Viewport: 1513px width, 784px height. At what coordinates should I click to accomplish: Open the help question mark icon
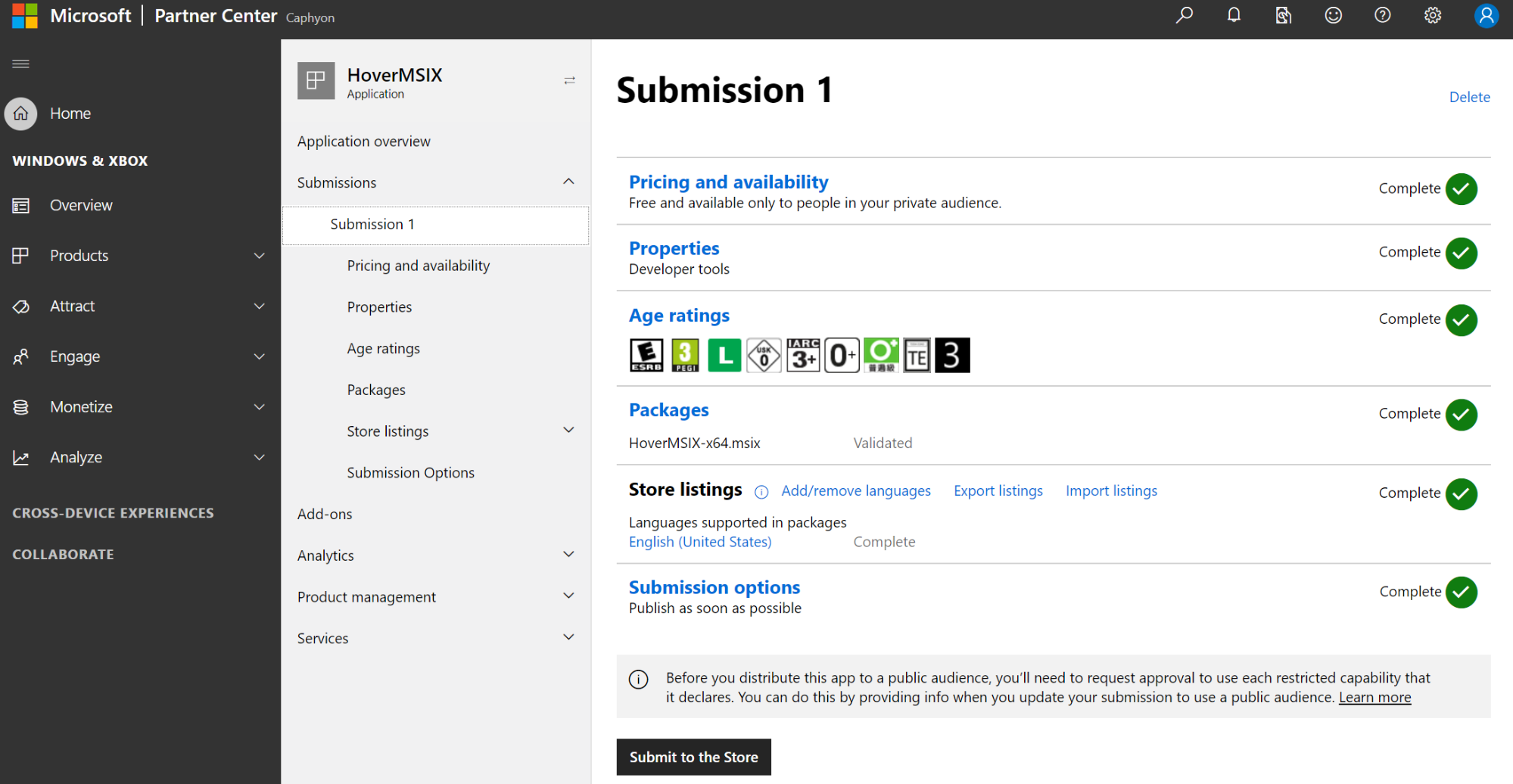tap(1383, 15)
